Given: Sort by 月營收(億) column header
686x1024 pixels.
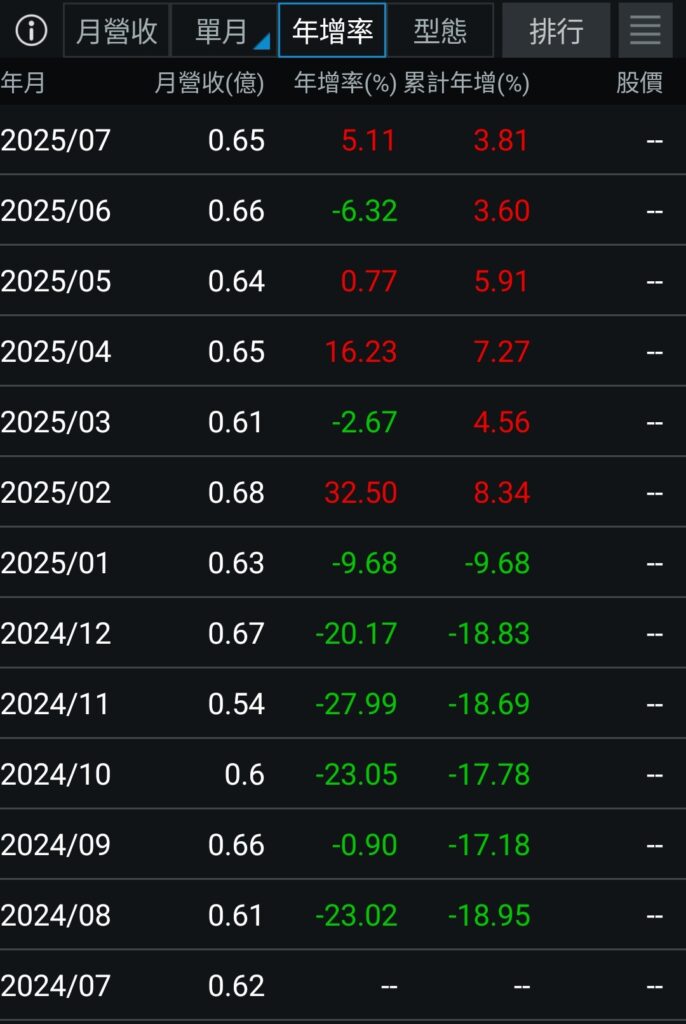Looking at the screenshot, I should tap(209, 83).
